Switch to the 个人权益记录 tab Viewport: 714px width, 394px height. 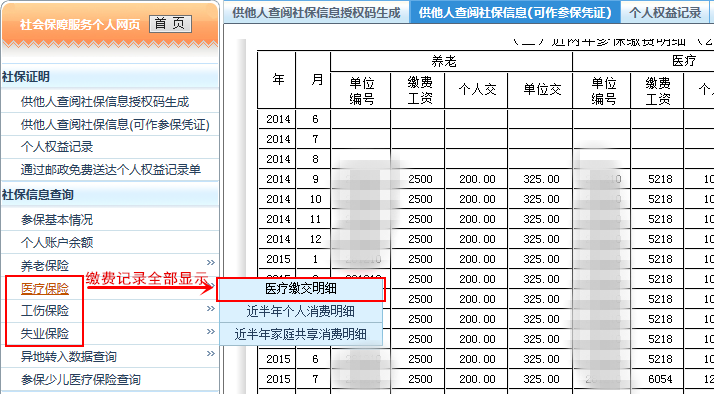click(666, 12)
